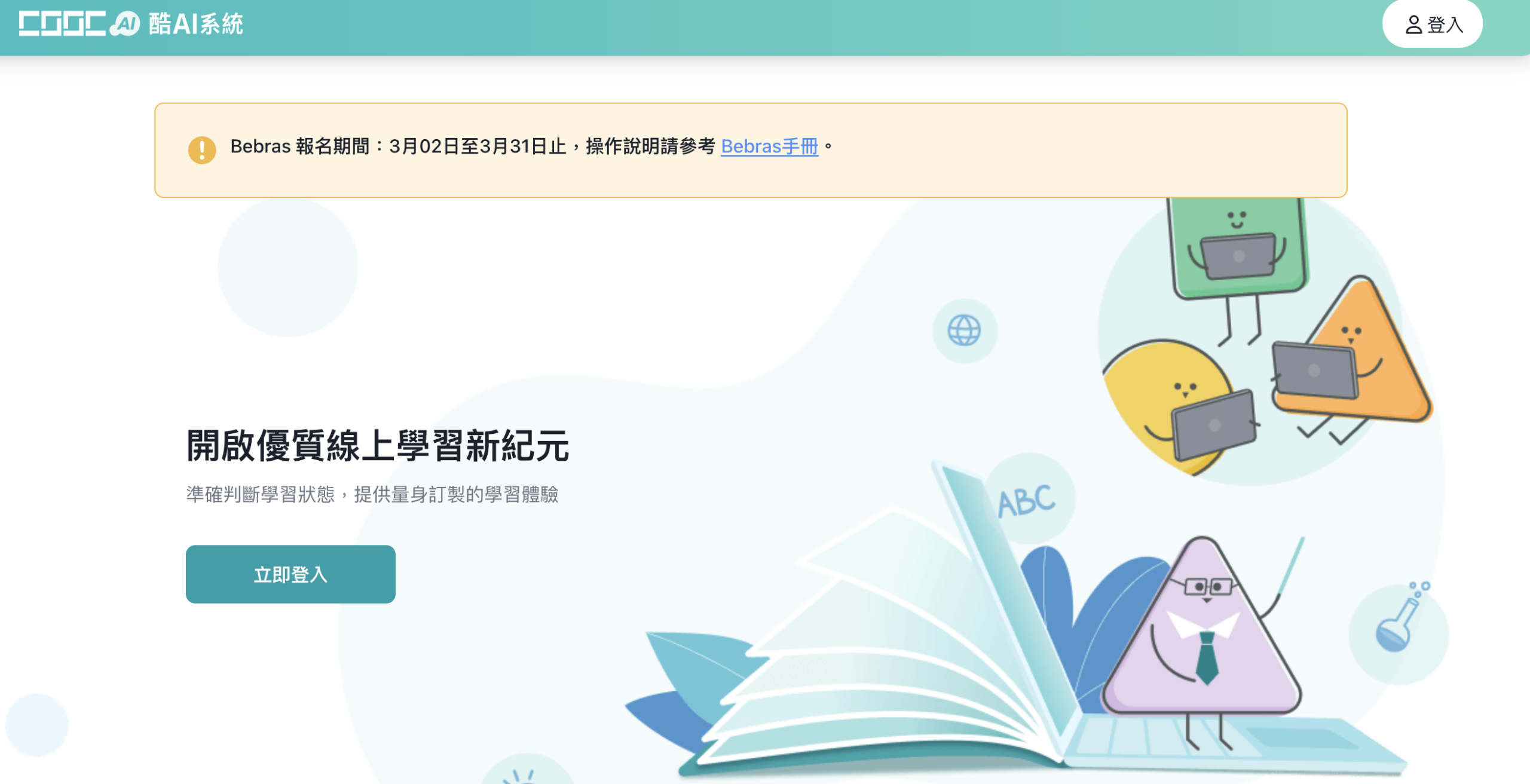Click the 立即登入 button
Viewport: 1530px width, 784px height.
290,574
